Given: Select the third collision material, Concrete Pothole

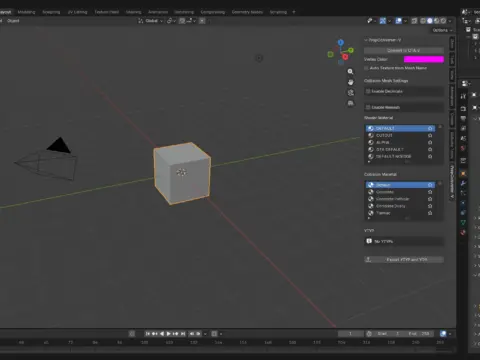Looking at the screenshot, I should (400, 199).
